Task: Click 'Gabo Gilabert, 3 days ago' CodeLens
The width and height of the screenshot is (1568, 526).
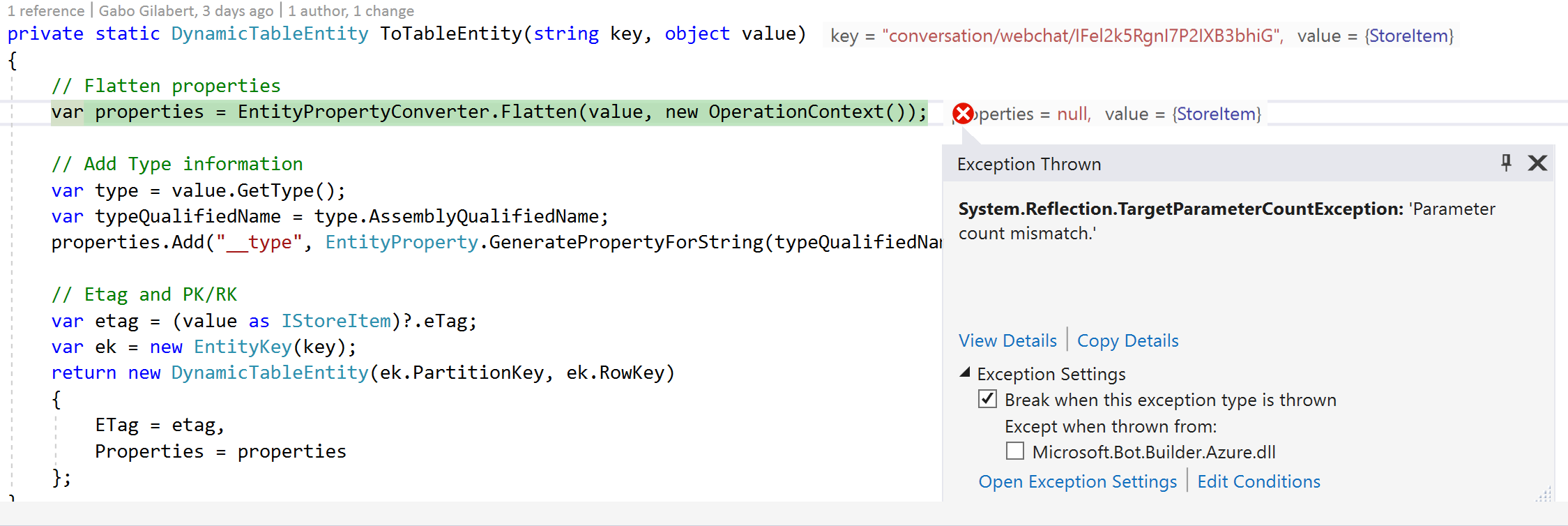Action: coord(186,10)
